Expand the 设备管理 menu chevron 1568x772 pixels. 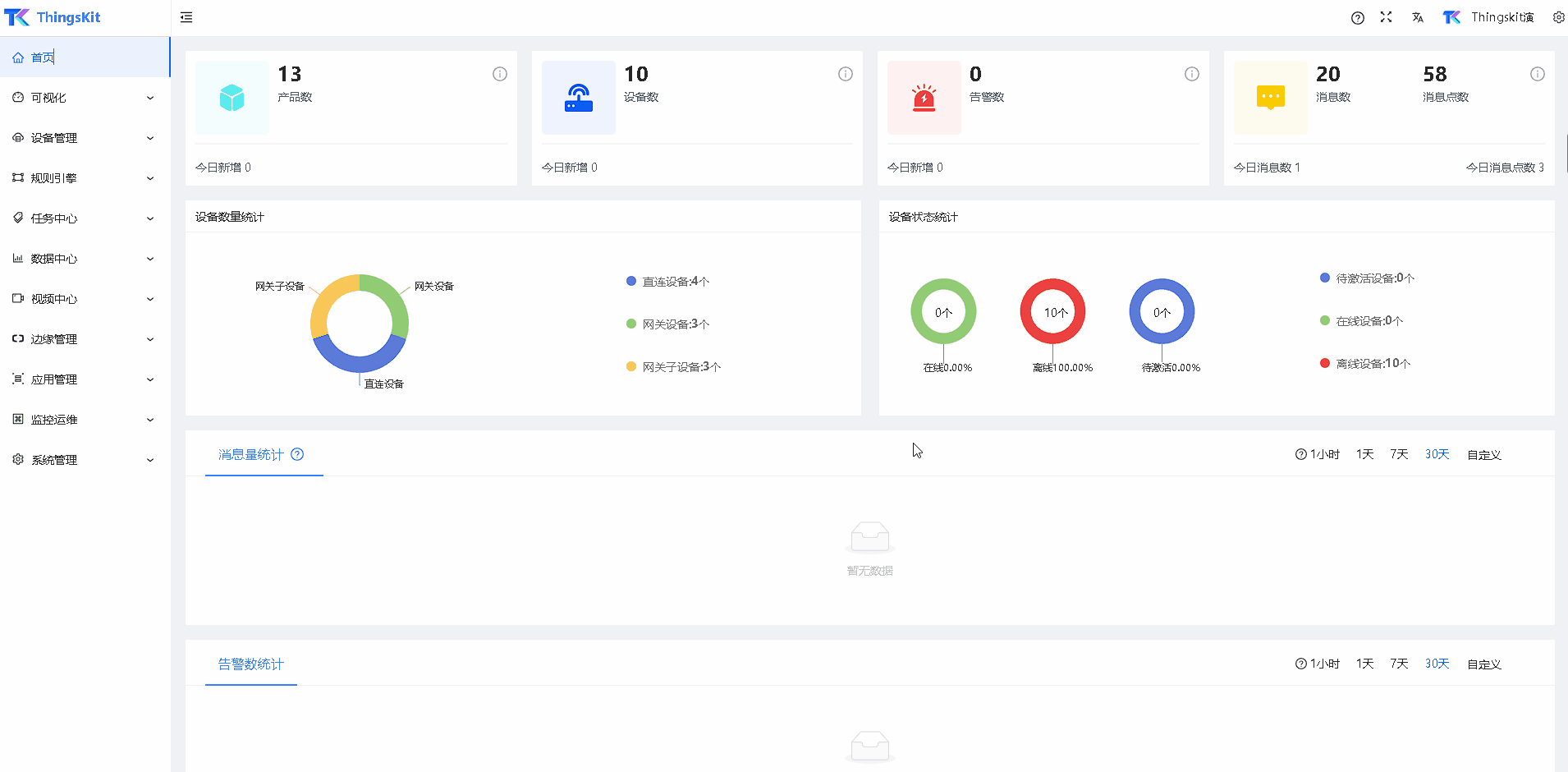pos(150,138)
